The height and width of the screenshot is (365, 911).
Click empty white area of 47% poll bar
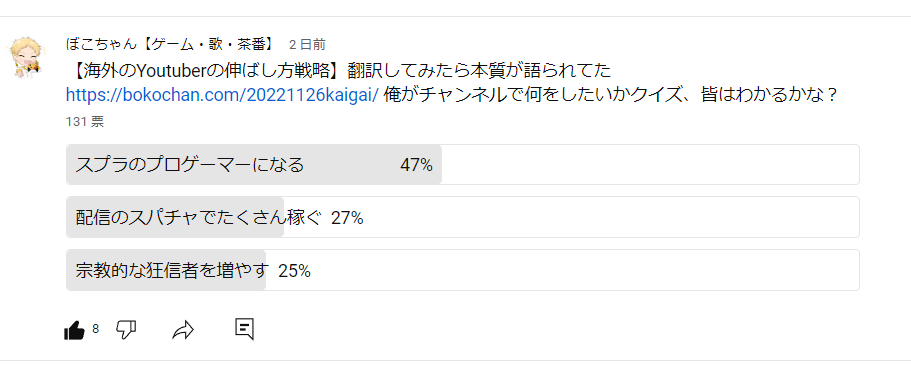point(650,165)
